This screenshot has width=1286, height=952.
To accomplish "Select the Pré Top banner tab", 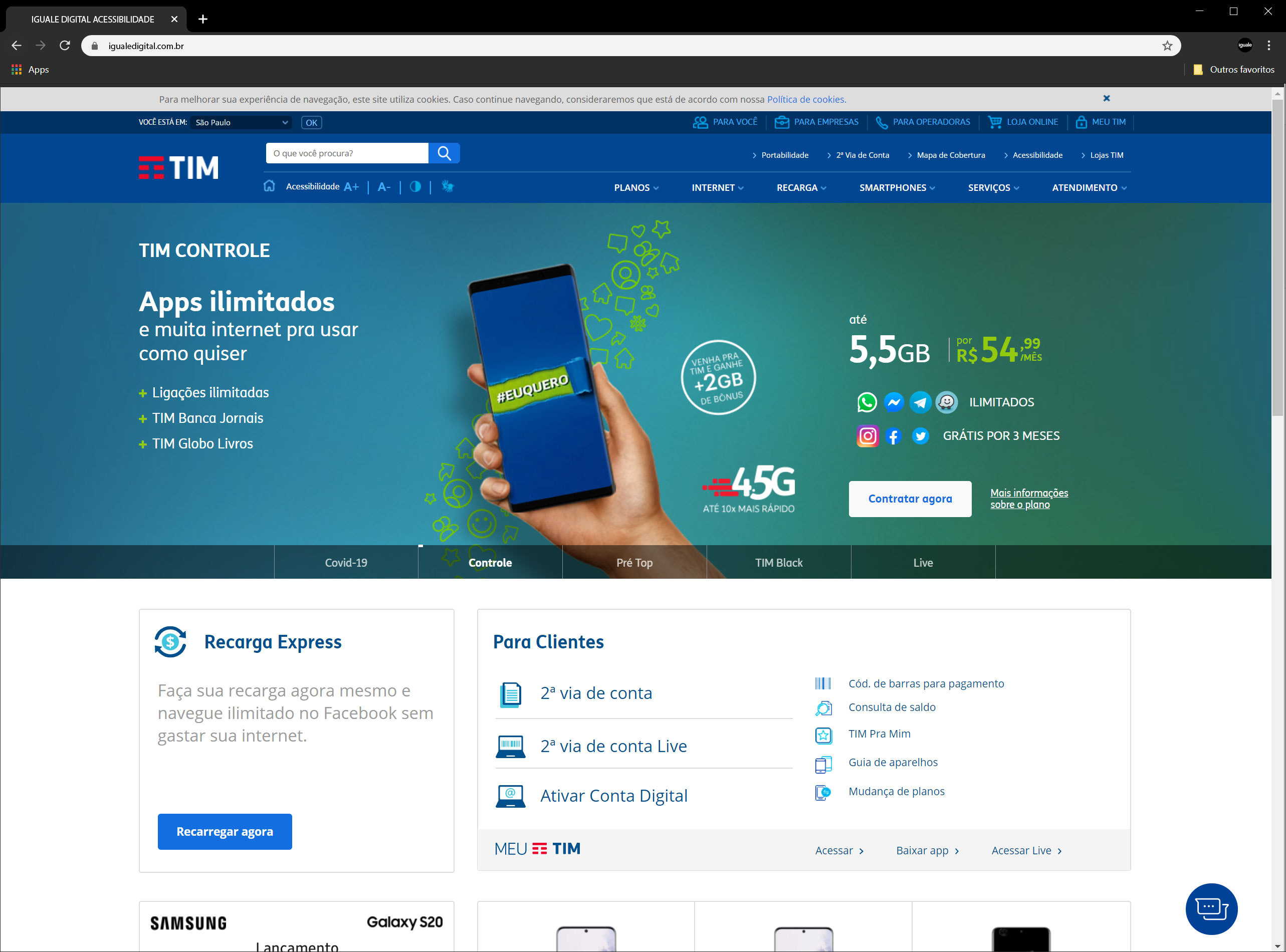I will point(634,563).
